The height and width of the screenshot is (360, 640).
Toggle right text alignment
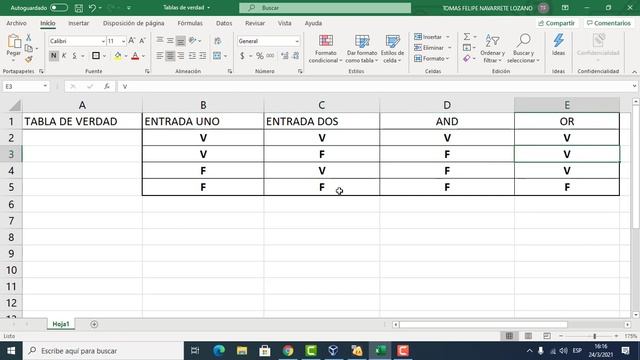tap(181, 56)
